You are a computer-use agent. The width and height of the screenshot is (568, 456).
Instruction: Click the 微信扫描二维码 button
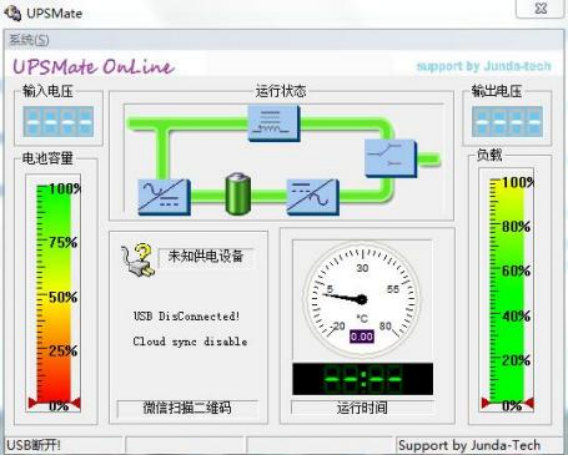(187, 408)
